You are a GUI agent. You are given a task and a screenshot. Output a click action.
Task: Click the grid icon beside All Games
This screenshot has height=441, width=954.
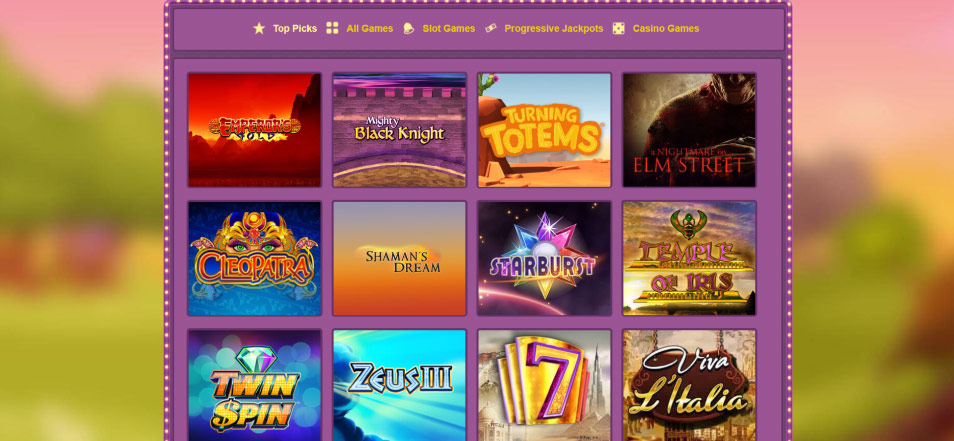(332, 28)
